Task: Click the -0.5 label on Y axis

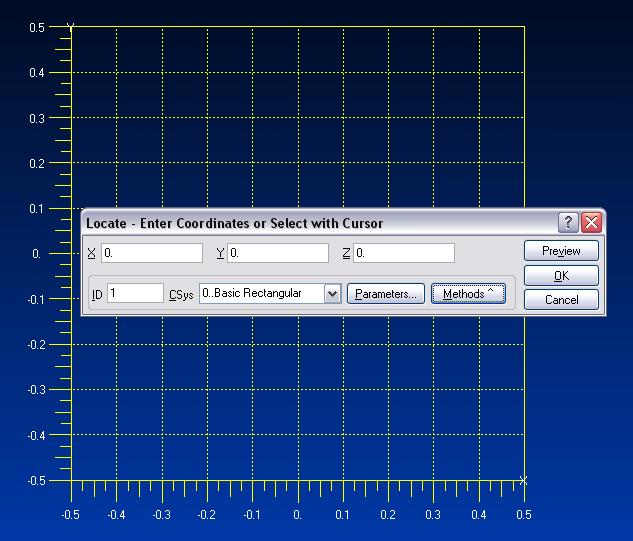Action: coord(36,481)
